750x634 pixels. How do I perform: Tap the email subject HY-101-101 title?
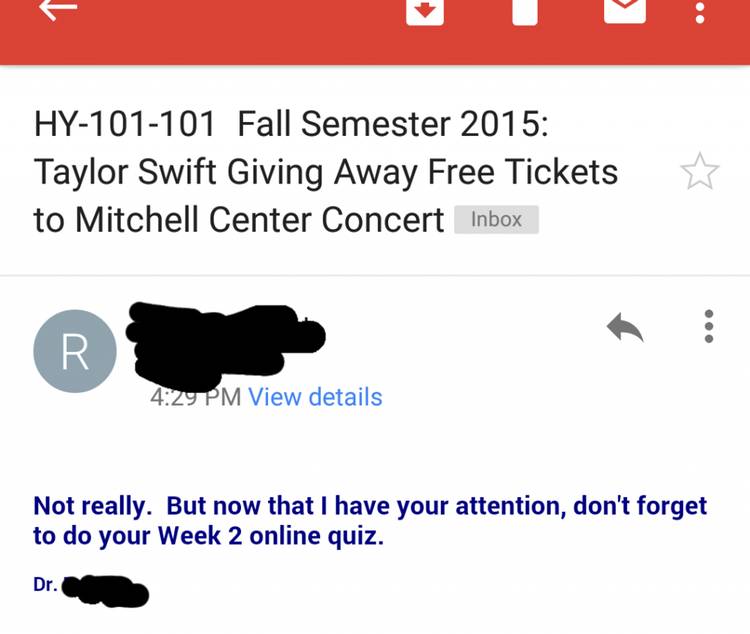pos(326,171)
